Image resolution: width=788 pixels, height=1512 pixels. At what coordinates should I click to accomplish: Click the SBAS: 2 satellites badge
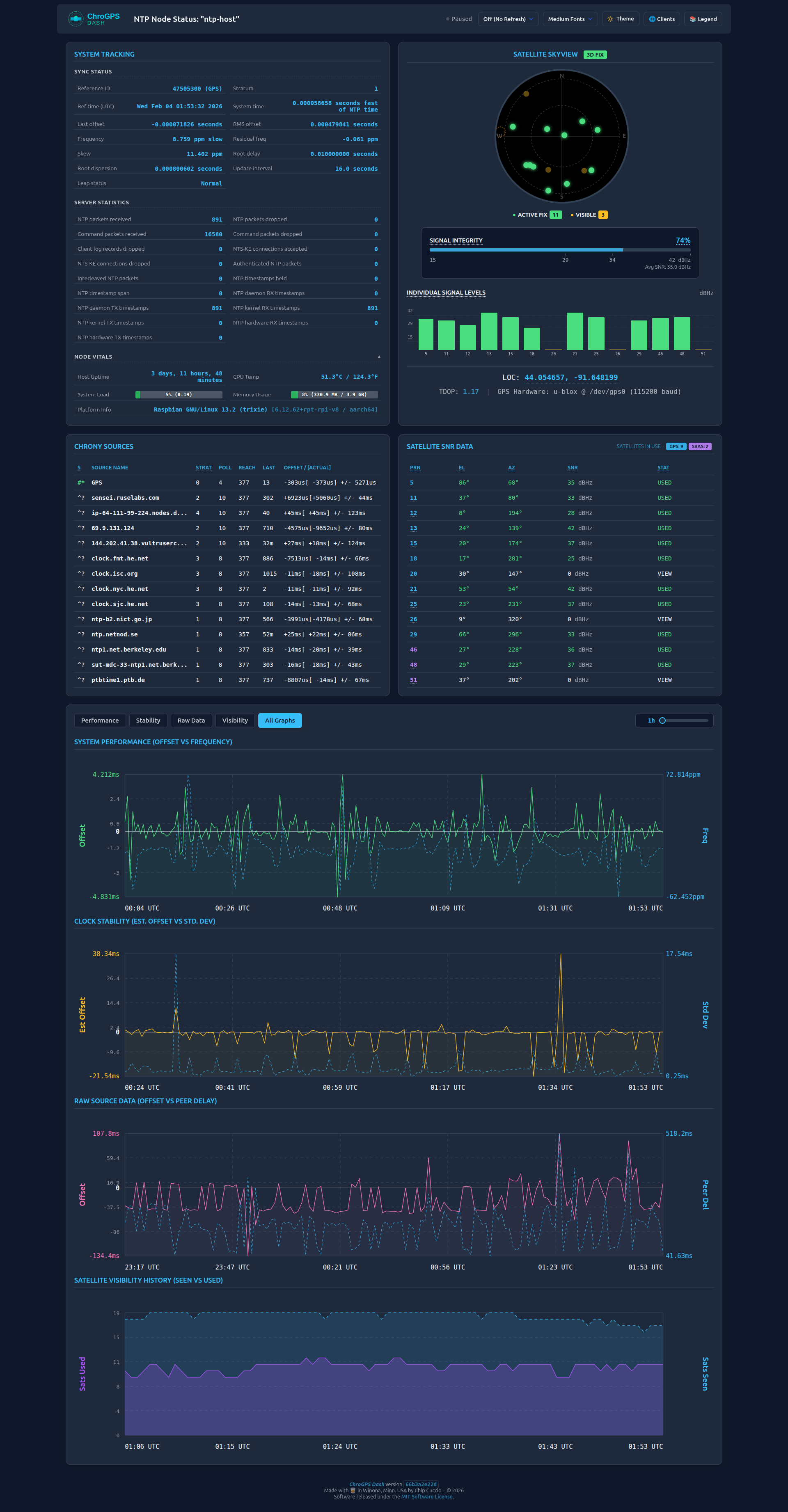coord(699,446)
